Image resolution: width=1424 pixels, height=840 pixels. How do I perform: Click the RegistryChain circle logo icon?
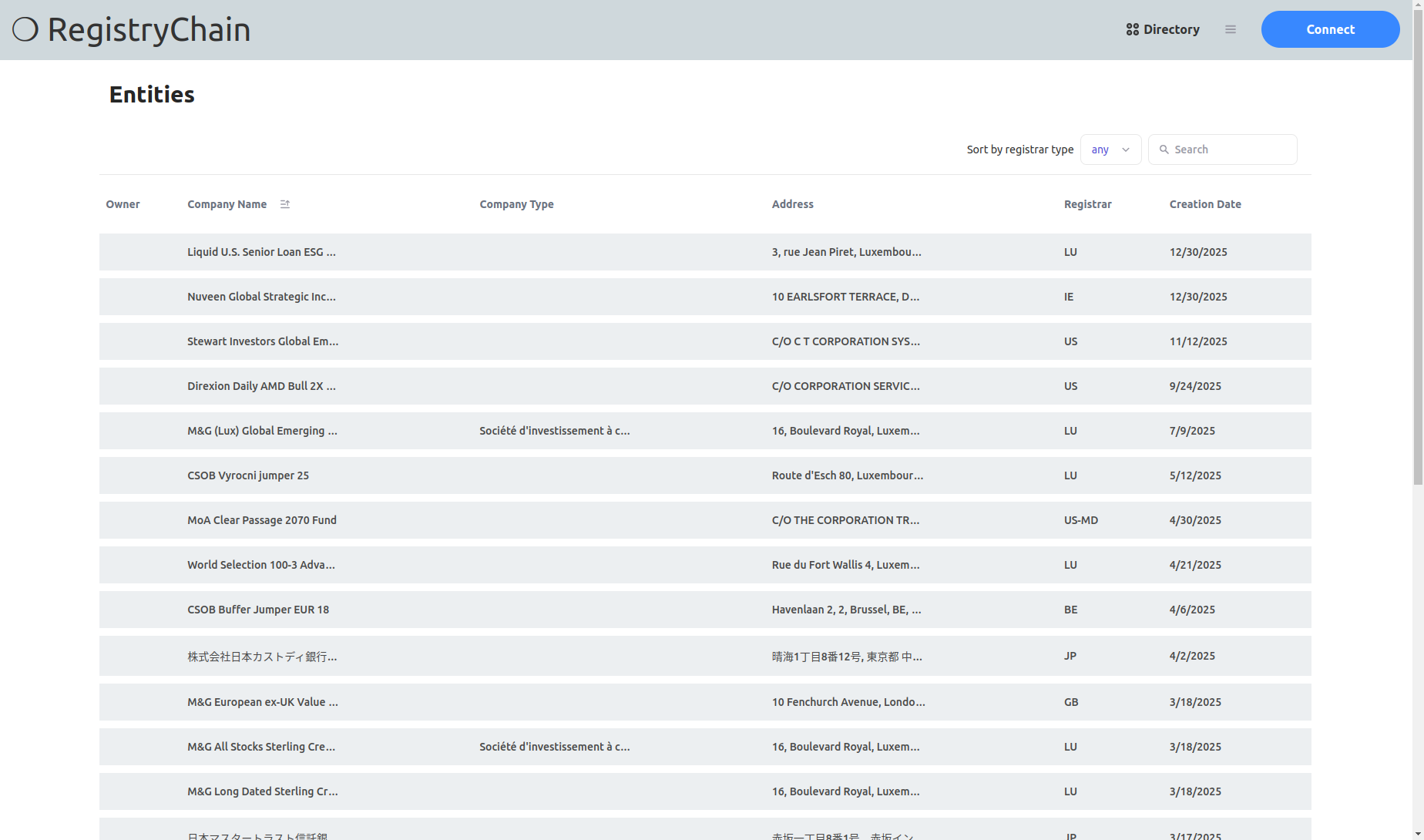click(25, 29)
